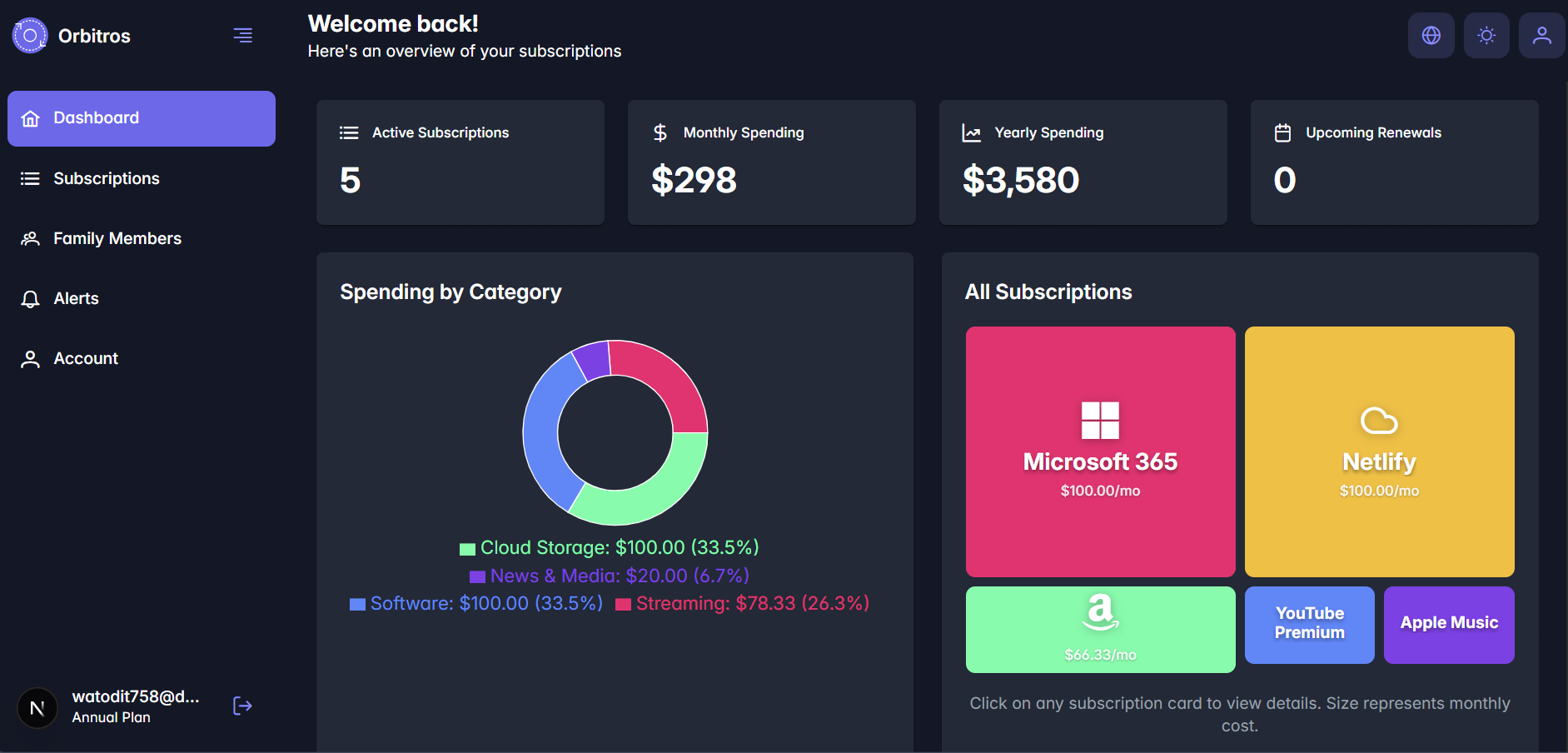The image size is (1568, 753).
Task: Click the Cloud Storage color swatch in legend
Action: (x=467, y=548)
